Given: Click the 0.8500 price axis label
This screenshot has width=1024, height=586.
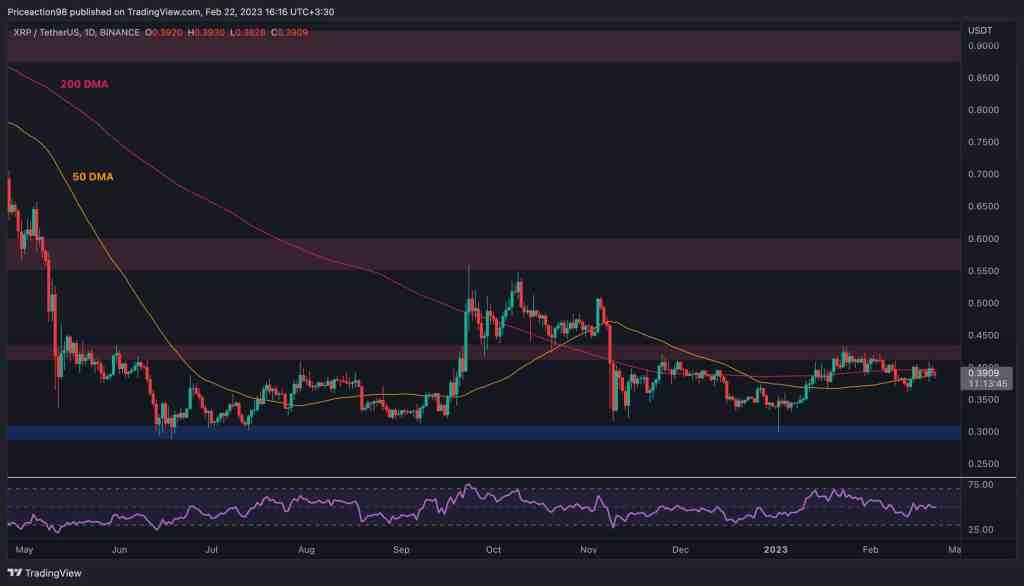Looking at the screenshot, I should tap(983, 78).
